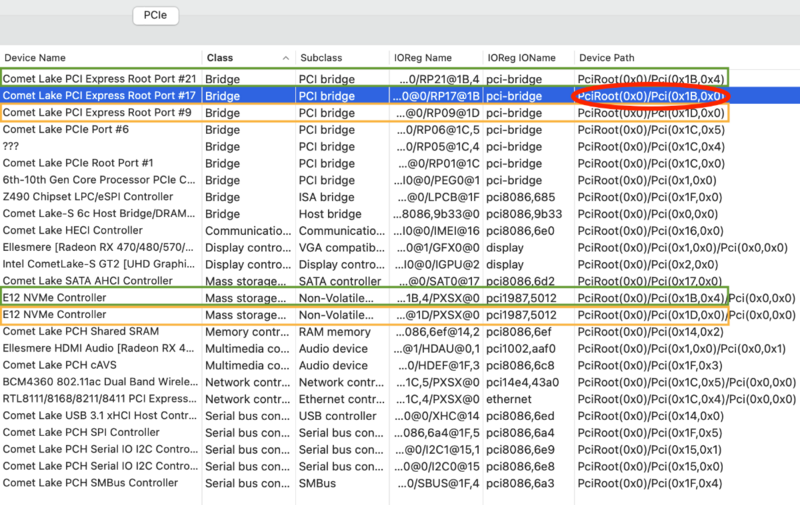Select E12 NVMe Controller at Pci(0x1D,0x0)
This screenshot has width=800, height=505.
point(54,315)
